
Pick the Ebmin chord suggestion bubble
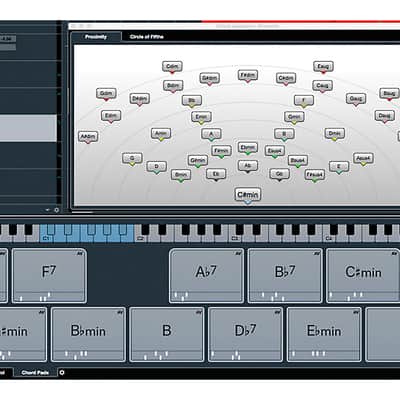(x=248, y=148)
